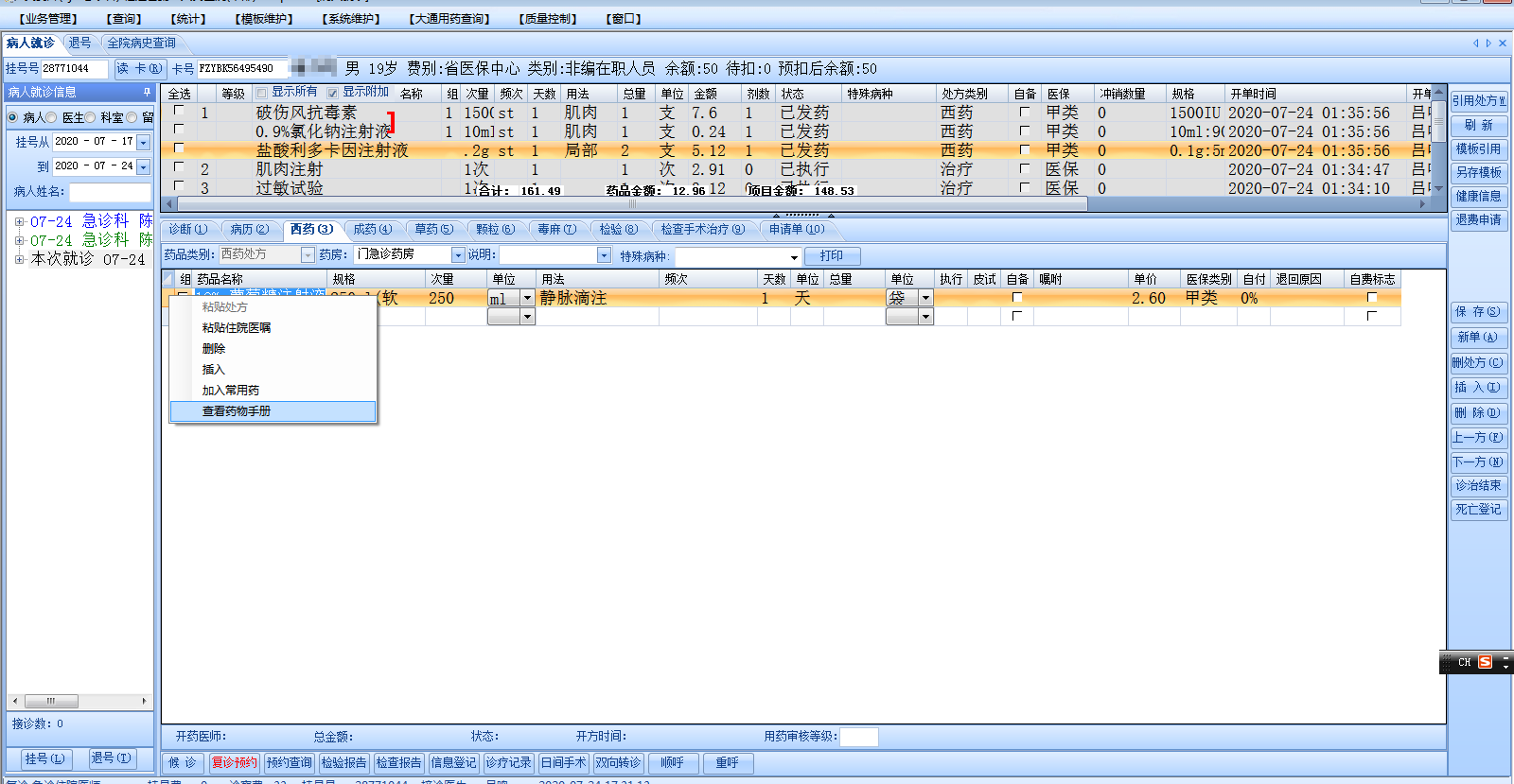The height and width of the screenshot is (784, 1514).
Task: Toggle the 显示所有 checkbox
Action: point(262,93)
